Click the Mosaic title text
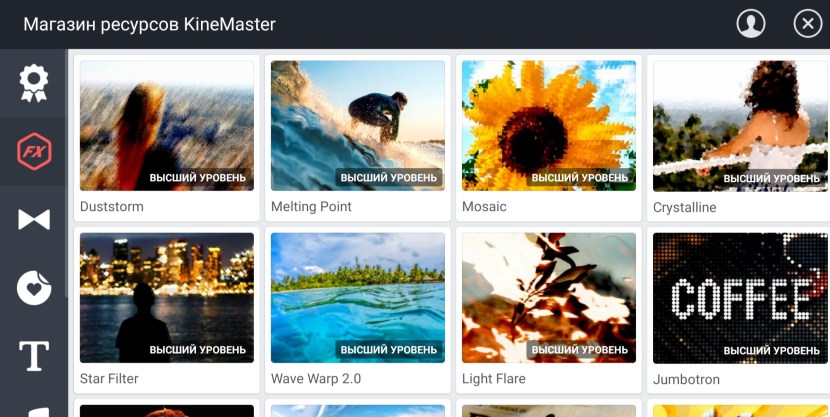830x417 pixels. [x=484, y=206]
